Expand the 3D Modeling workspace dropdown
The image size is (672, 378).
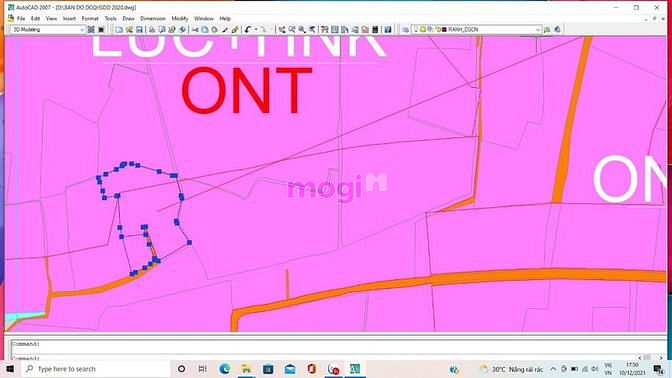tap(82, 30)
